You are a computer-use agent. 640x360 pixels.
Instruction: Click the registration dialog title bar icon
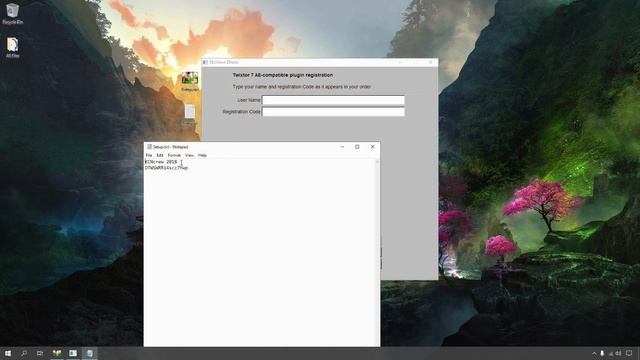[x=205, y=62]
